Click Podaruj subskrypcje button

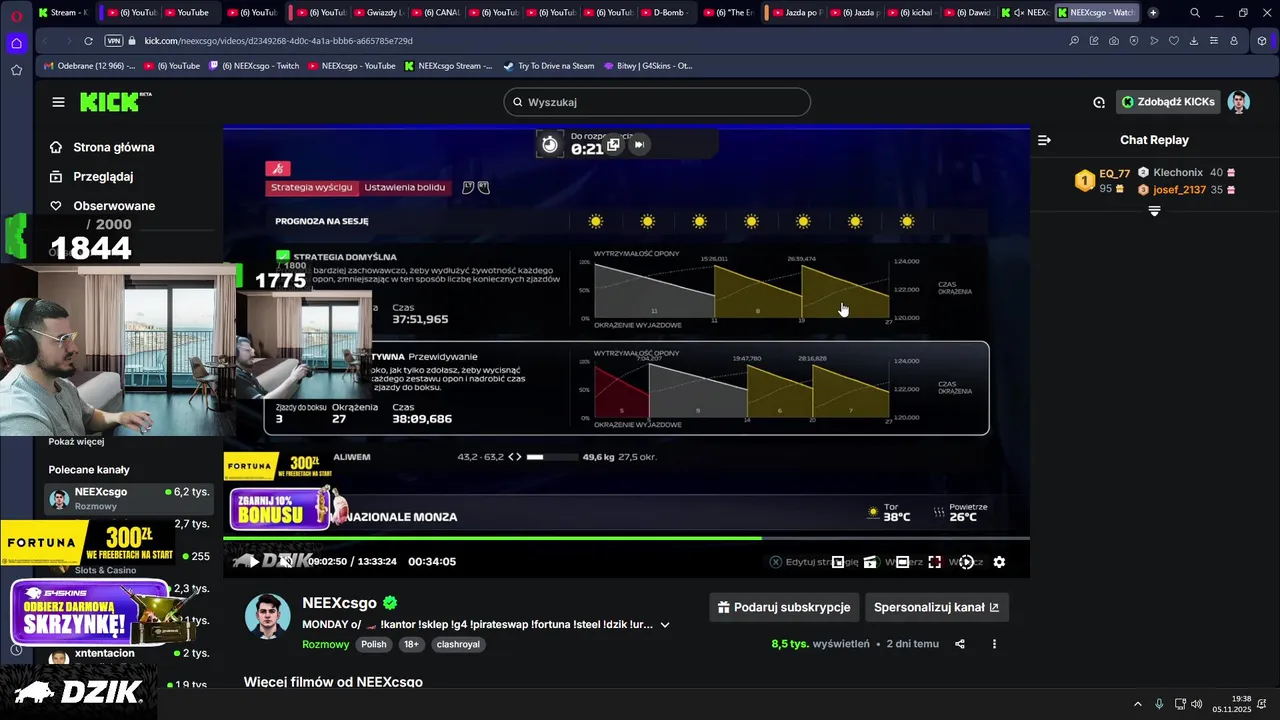[784, 607]
